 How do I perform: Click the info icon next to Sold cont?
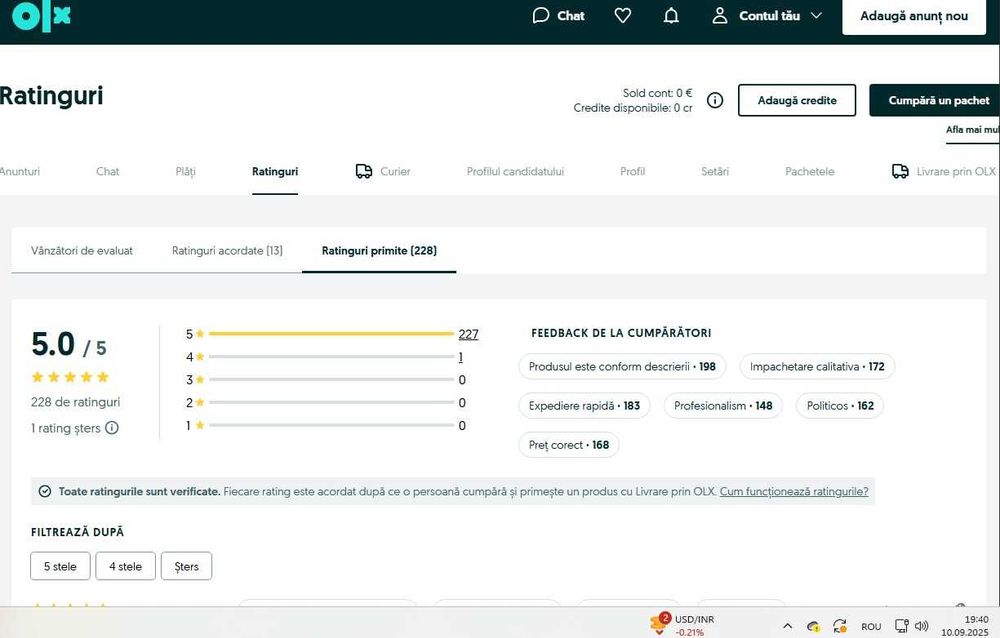pos(715,100)
